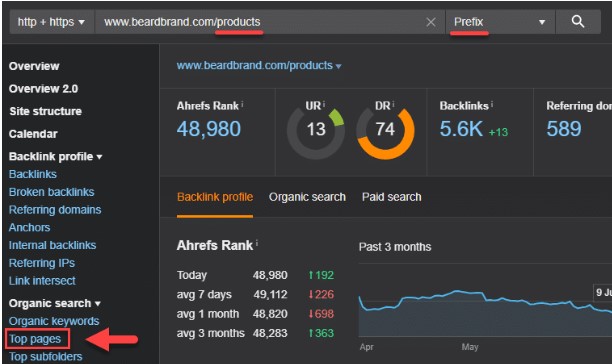
Task: Collapse the Backlink profile sidebar section
Action: pyautogui.click(x=55, y=156)
